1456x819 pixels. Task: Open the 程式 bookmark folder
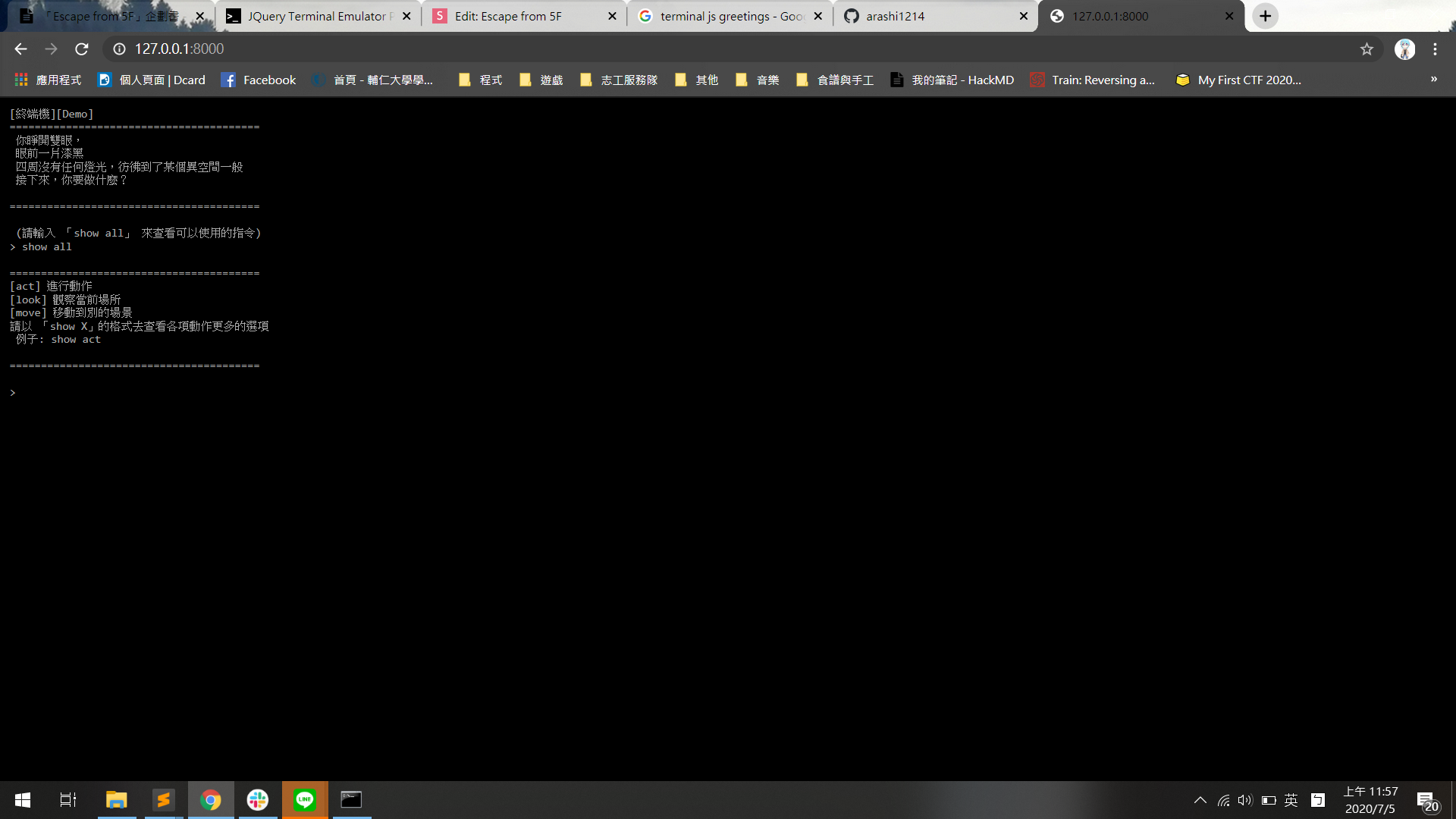tap(481, 80)
